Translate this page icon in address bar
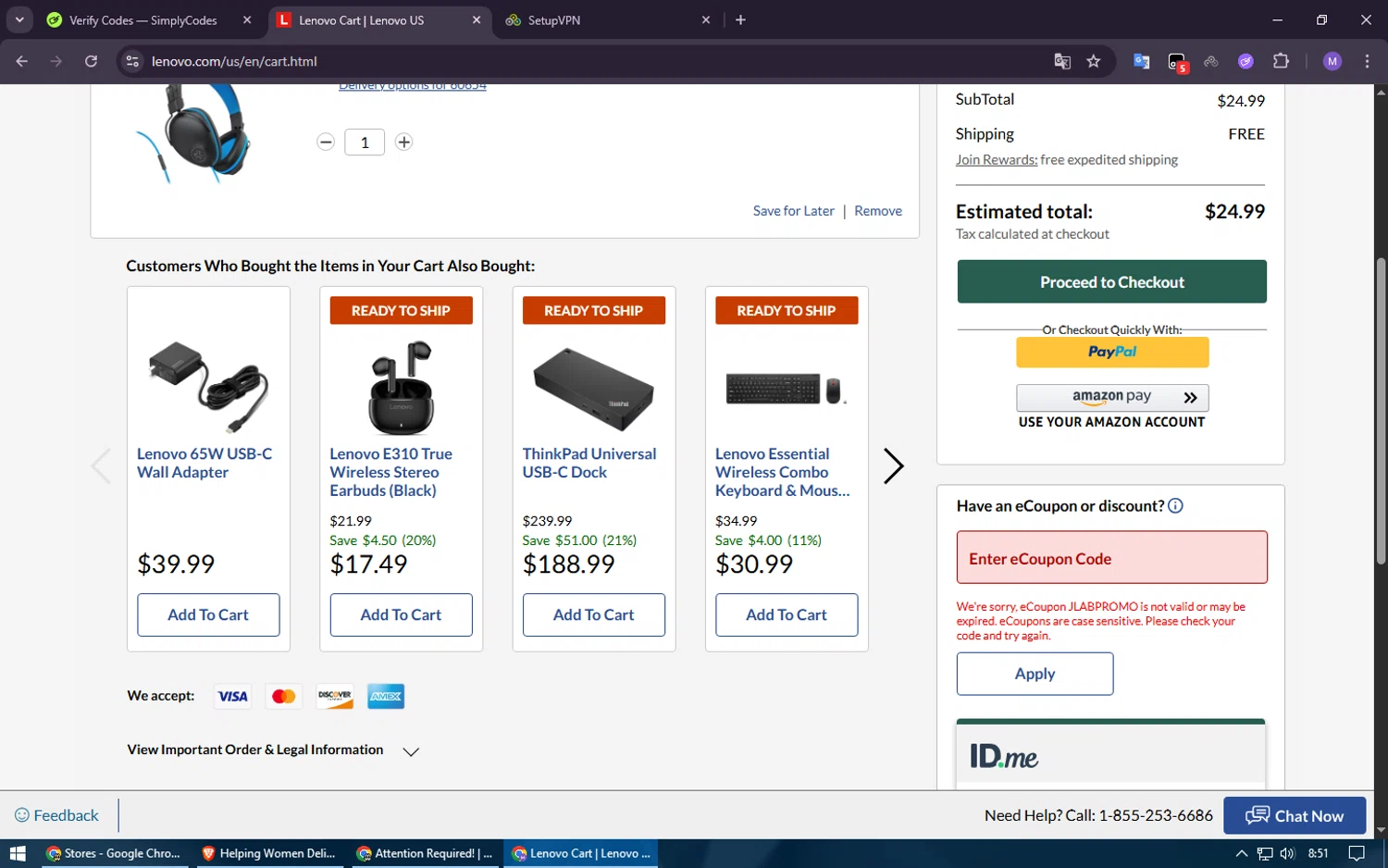Screen dimensions: 1388x868 [x=1062, y=61]
